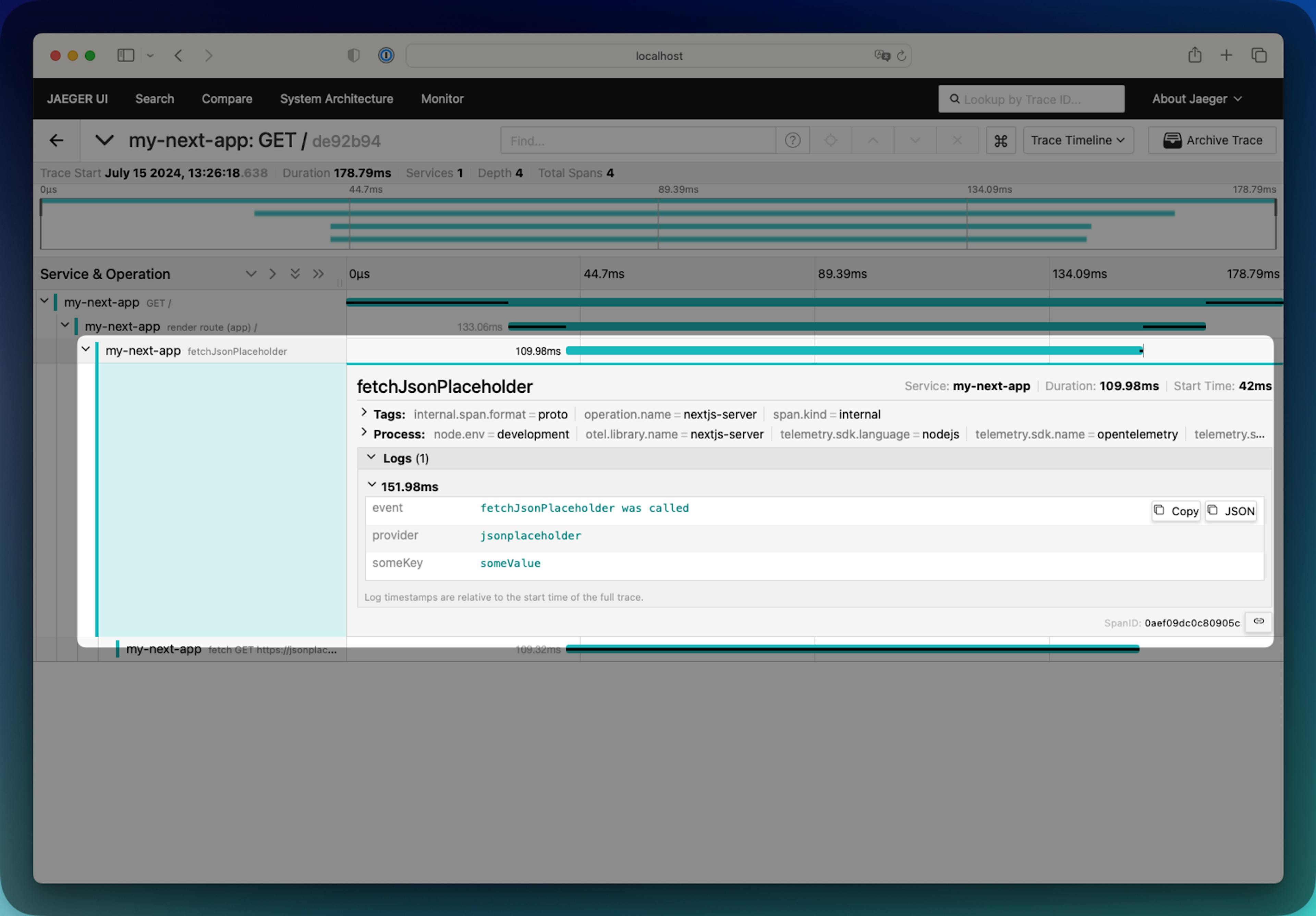The height and width of the screenshot is (916, 1316).
Task: Click the Duration 178.79ms summary value
Action: 362,173
